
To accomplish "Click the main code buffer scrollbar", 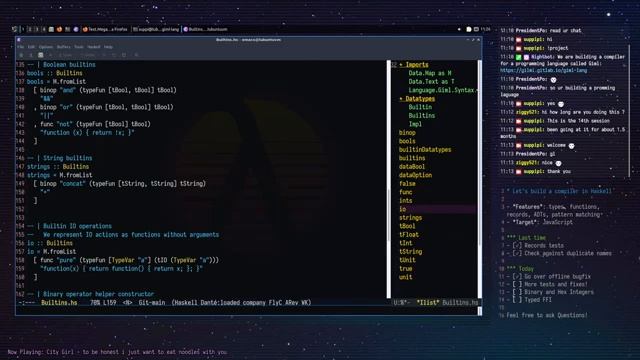I will click(x=388, y=179).
